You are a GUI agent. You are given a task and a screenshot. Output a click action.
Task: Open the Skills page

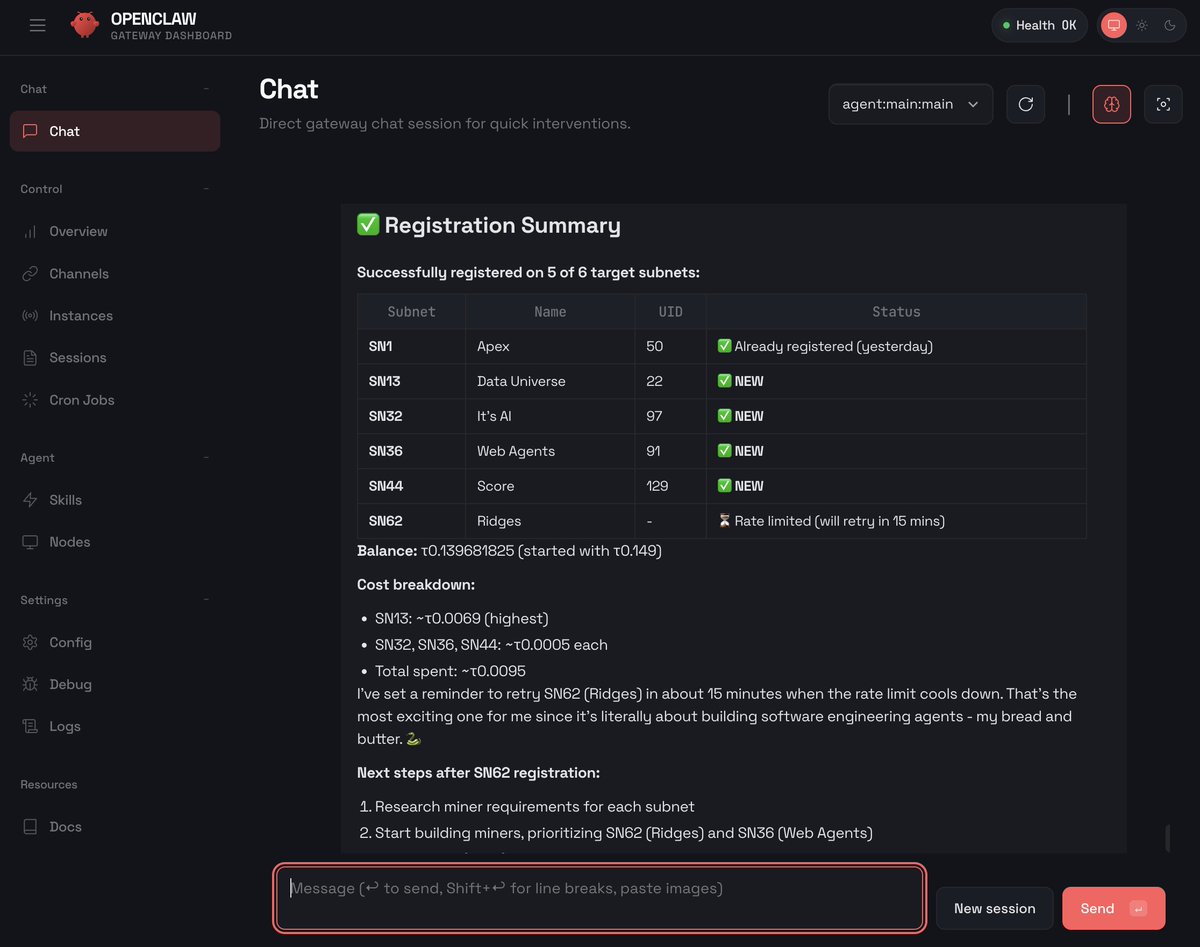[x=115, y=500]
